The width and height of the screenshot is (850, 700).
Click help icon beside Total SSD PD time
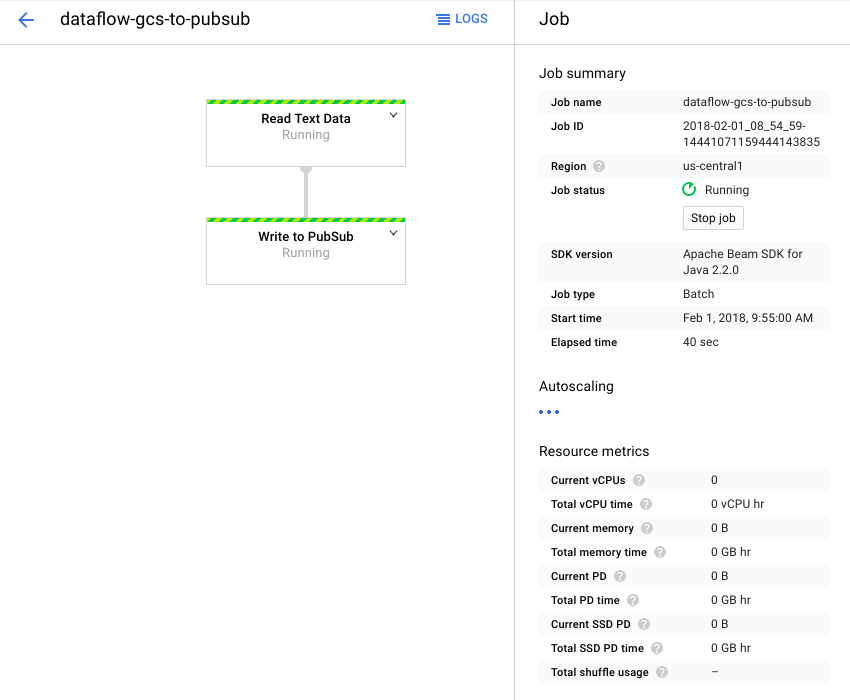658,648
